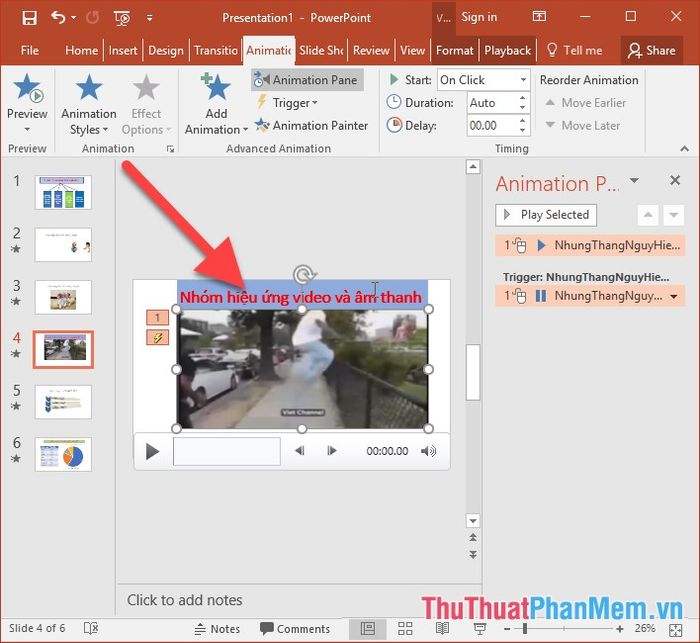Open Reading View from status bar
Viewport: 700px width, 643px height.
442,629
